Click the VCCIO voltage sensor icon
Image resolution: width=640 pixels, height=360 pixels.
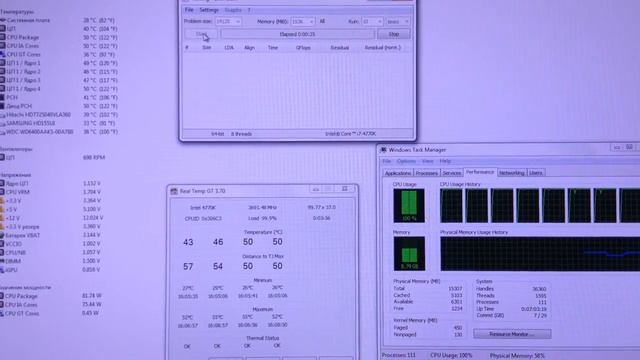coord(2,244)
